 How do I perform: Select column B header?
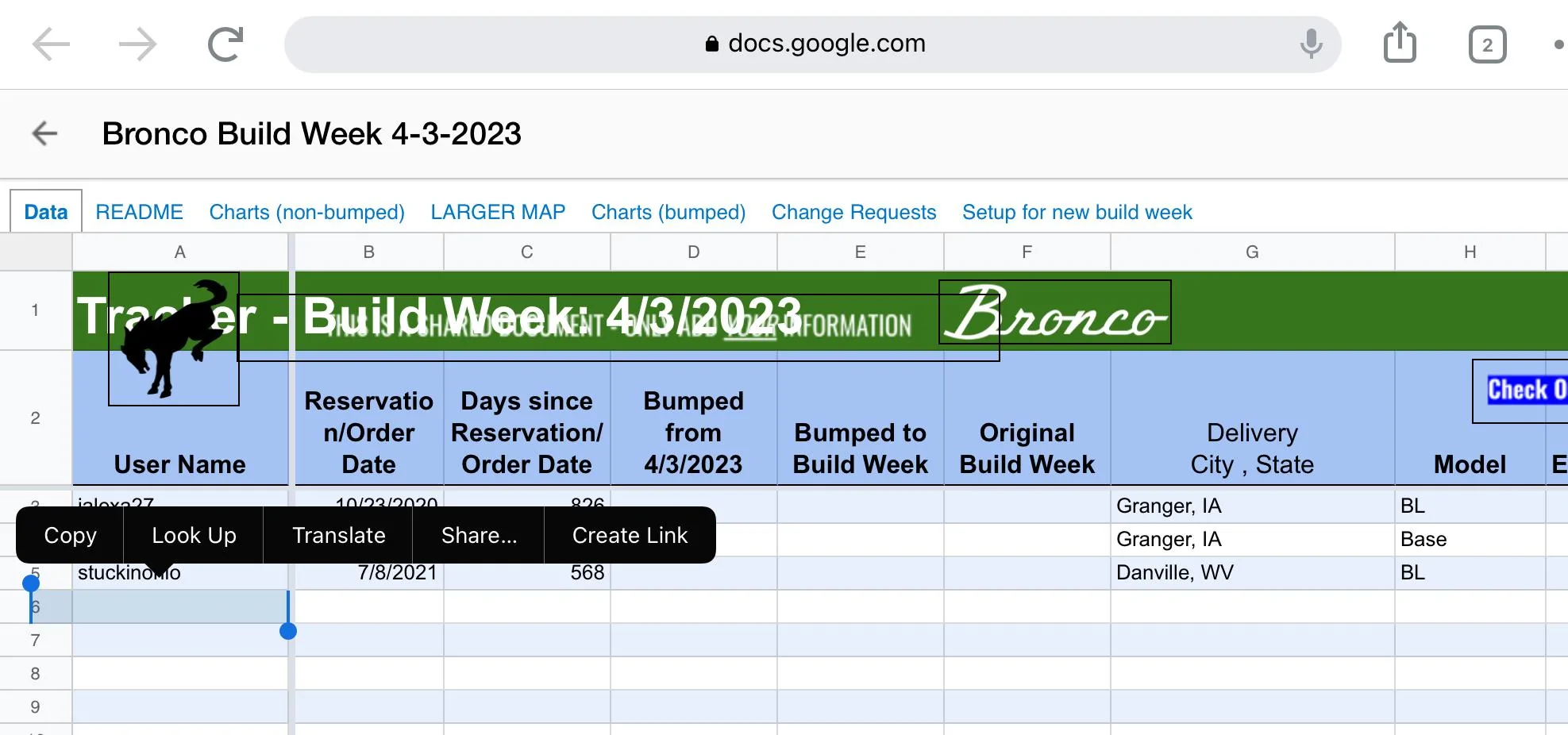[369, 252]
